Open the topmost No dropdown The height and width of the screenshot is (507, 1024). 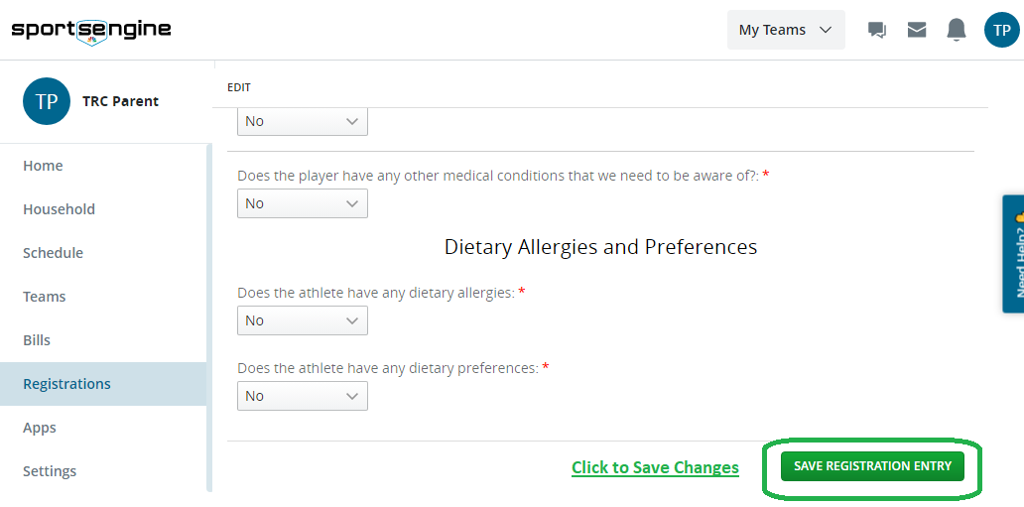pos(302,121)
